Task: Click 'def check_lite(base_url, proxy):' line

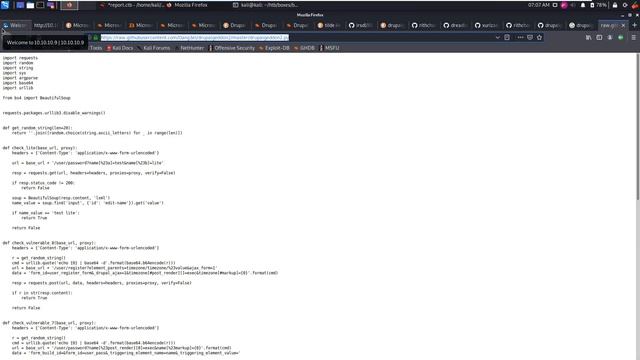Action: click(x=40, y=148)
